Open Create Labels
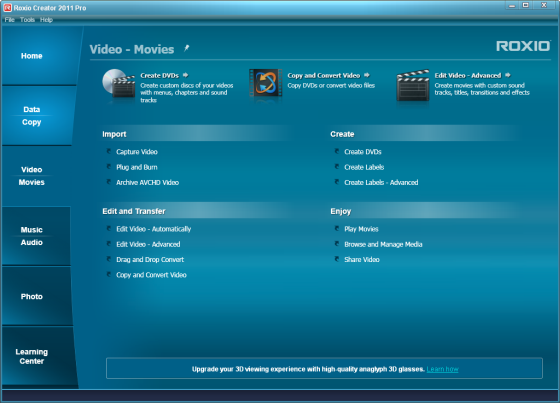This screenshot has width=560, height=403. pyautogui.click(x=364, y=167)
